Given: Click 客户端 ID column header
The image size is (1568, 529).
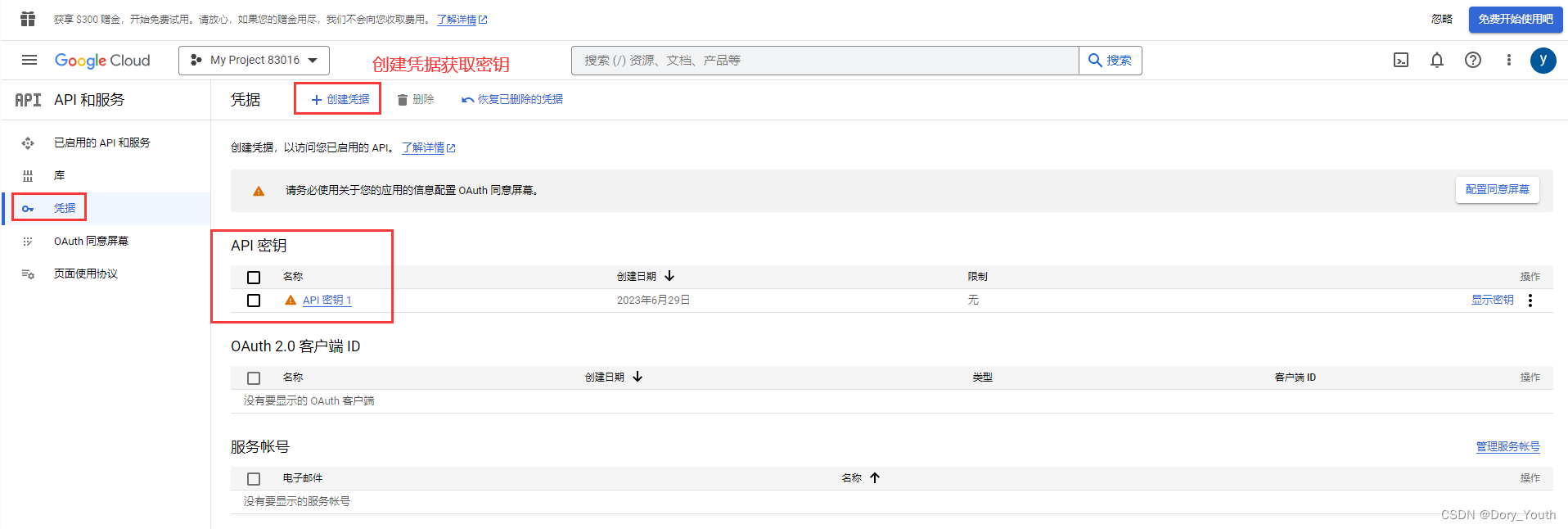Looking at the screenshot, I should [1295, 378].
